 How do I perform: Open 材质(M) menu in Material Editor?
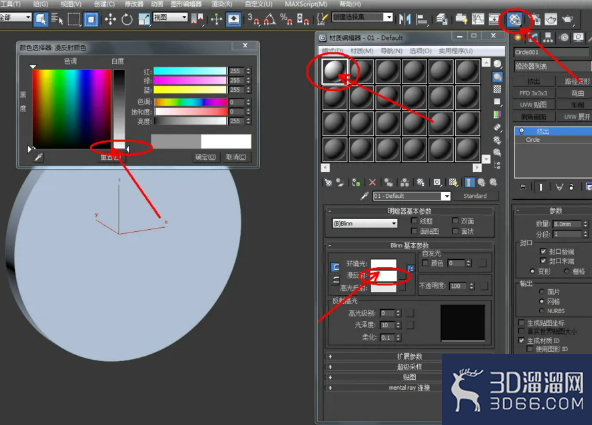362,51
